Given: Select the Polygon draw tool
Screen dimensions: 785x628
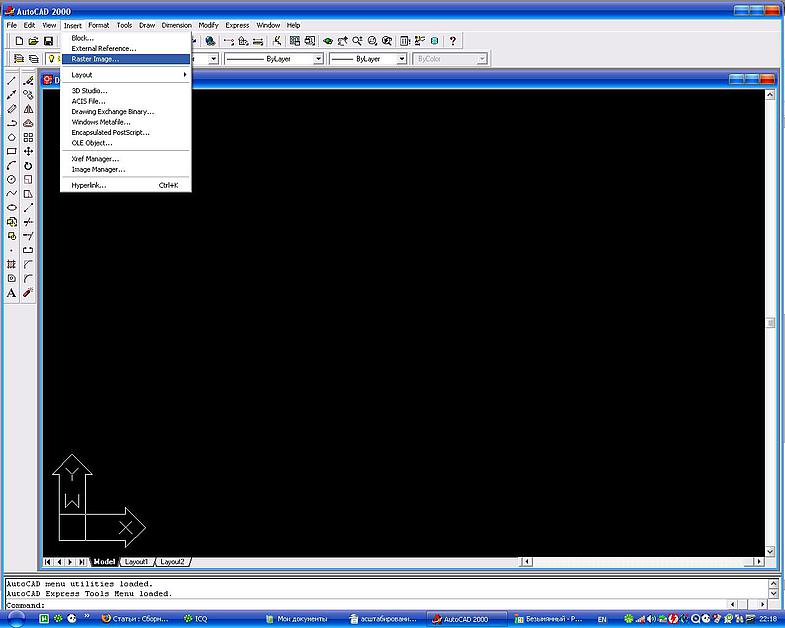Looking at the screenshot, I should coord(12,137).
